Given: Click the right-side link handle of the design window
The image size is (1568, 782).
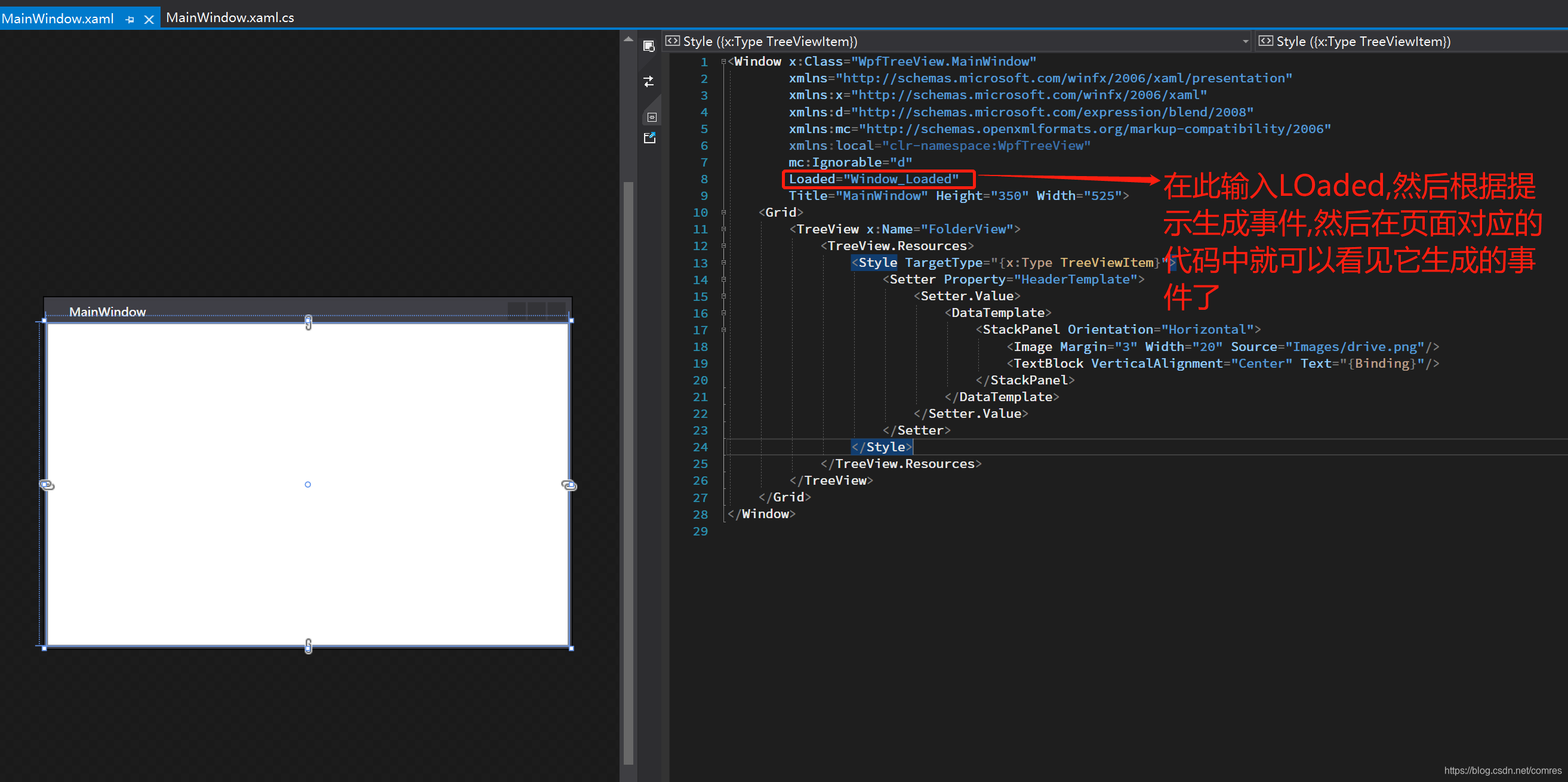Looking at the screenshot, I should click(568, 485).
